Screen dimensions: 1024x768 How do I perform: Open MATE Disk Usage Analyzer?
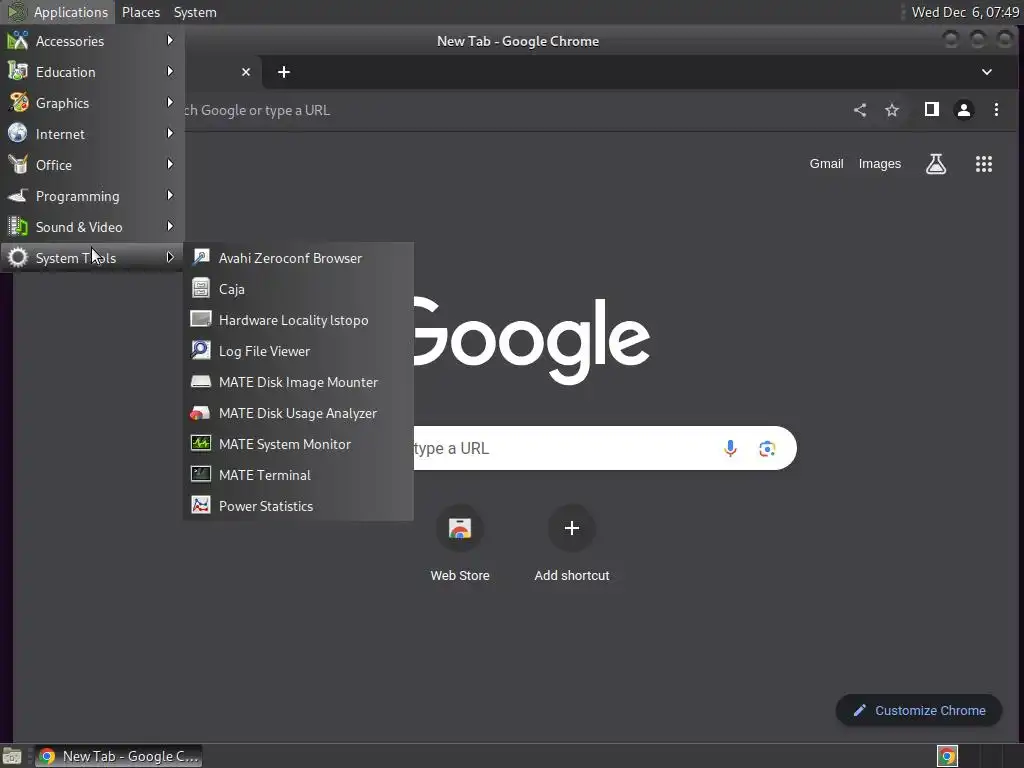[x=298, y=413]
